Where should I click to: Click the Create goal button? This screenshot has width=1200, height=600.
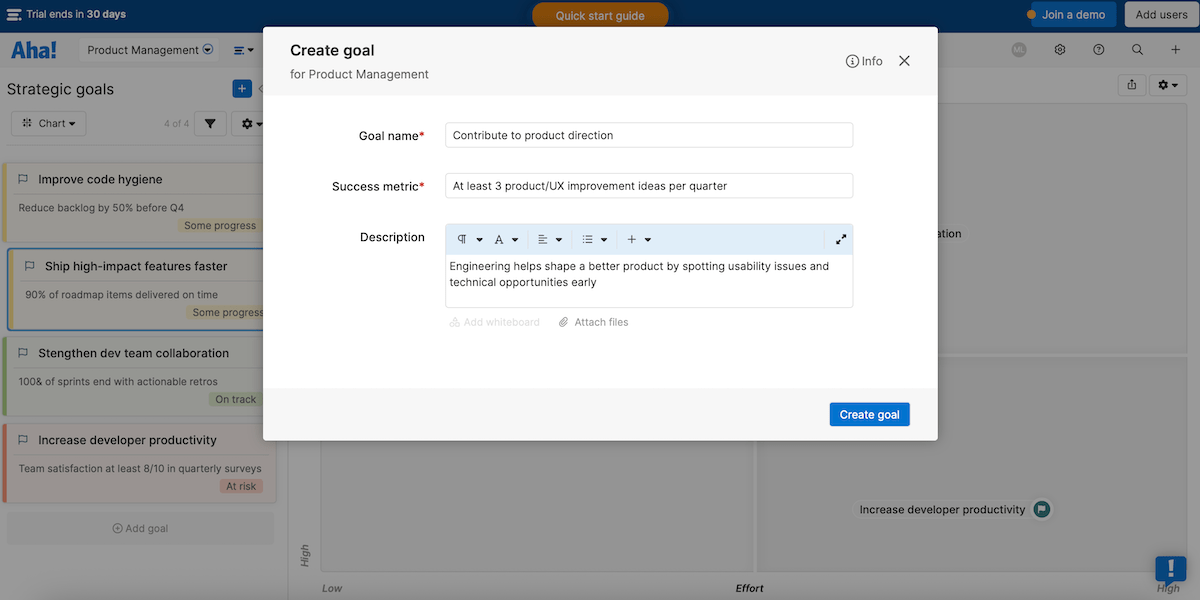869,415
